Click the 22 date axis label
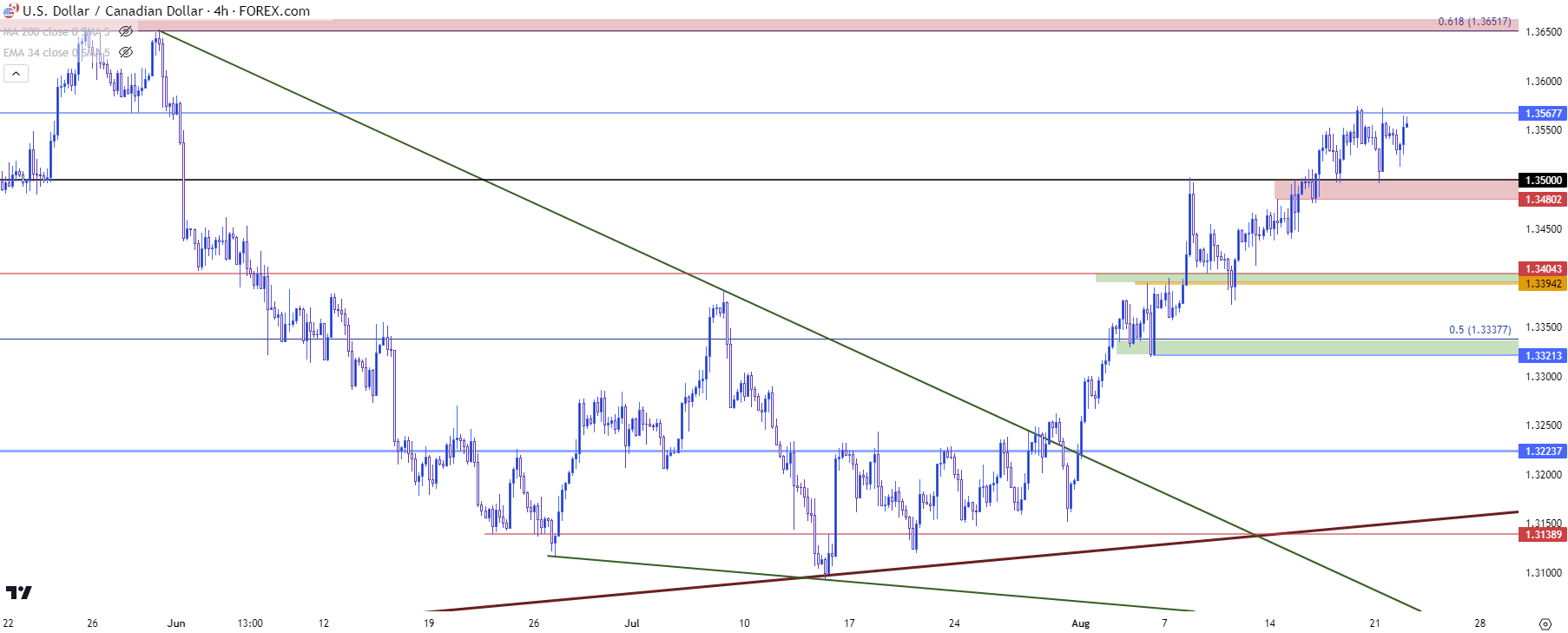The height and width of the screenshot is (633, 1568). click(x=8, y=623)
